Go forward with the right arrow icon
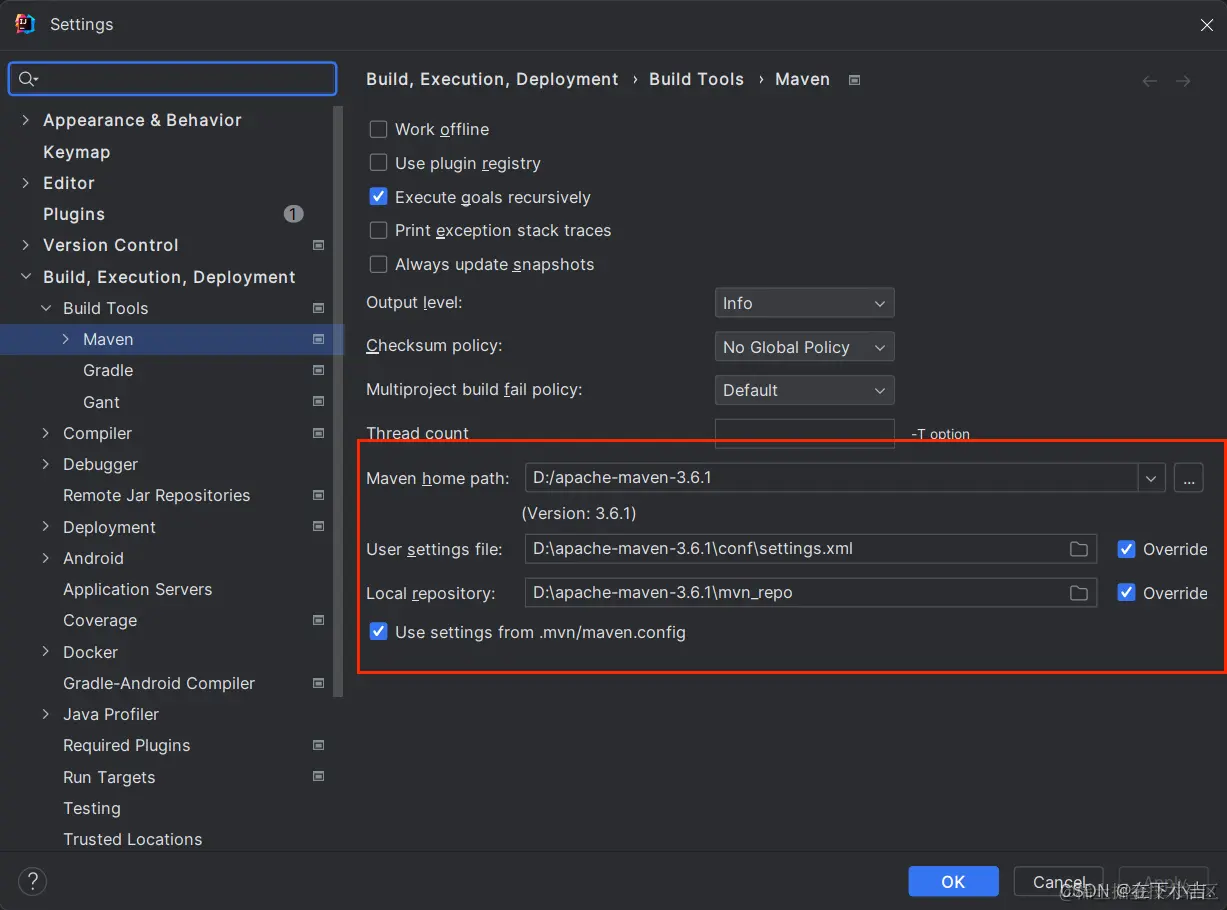 (1183, 81)
